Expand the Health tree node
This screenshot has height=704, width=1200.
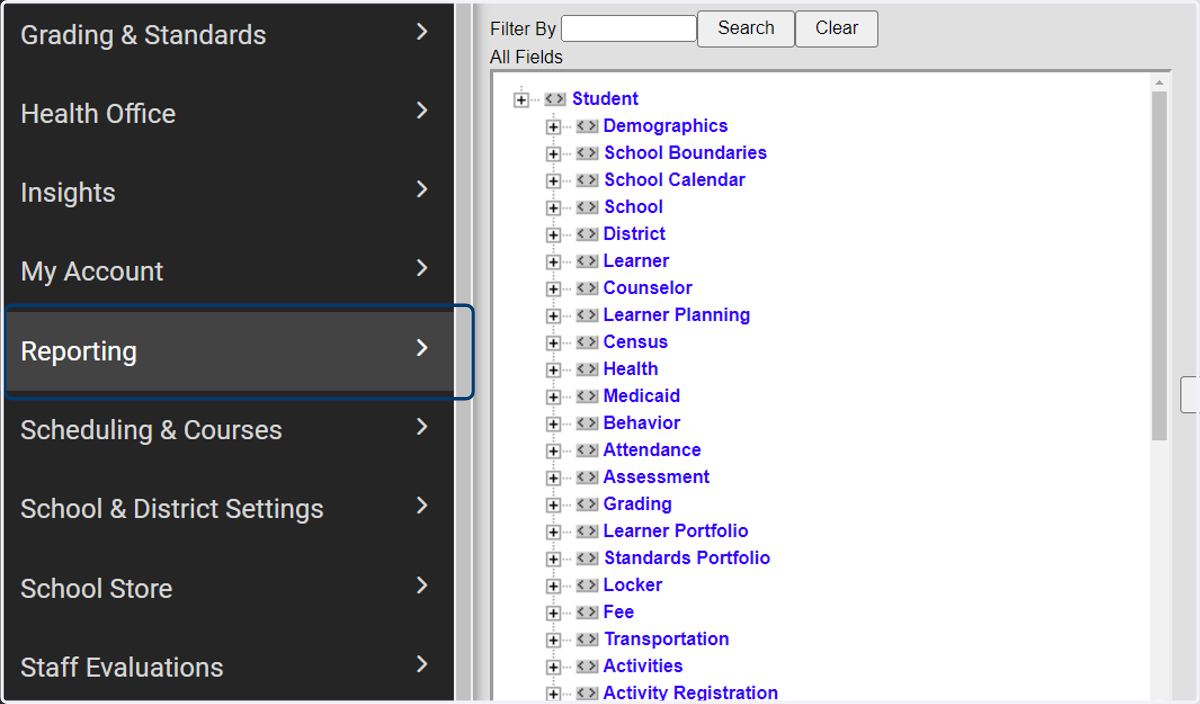click(x=553, y=370)
